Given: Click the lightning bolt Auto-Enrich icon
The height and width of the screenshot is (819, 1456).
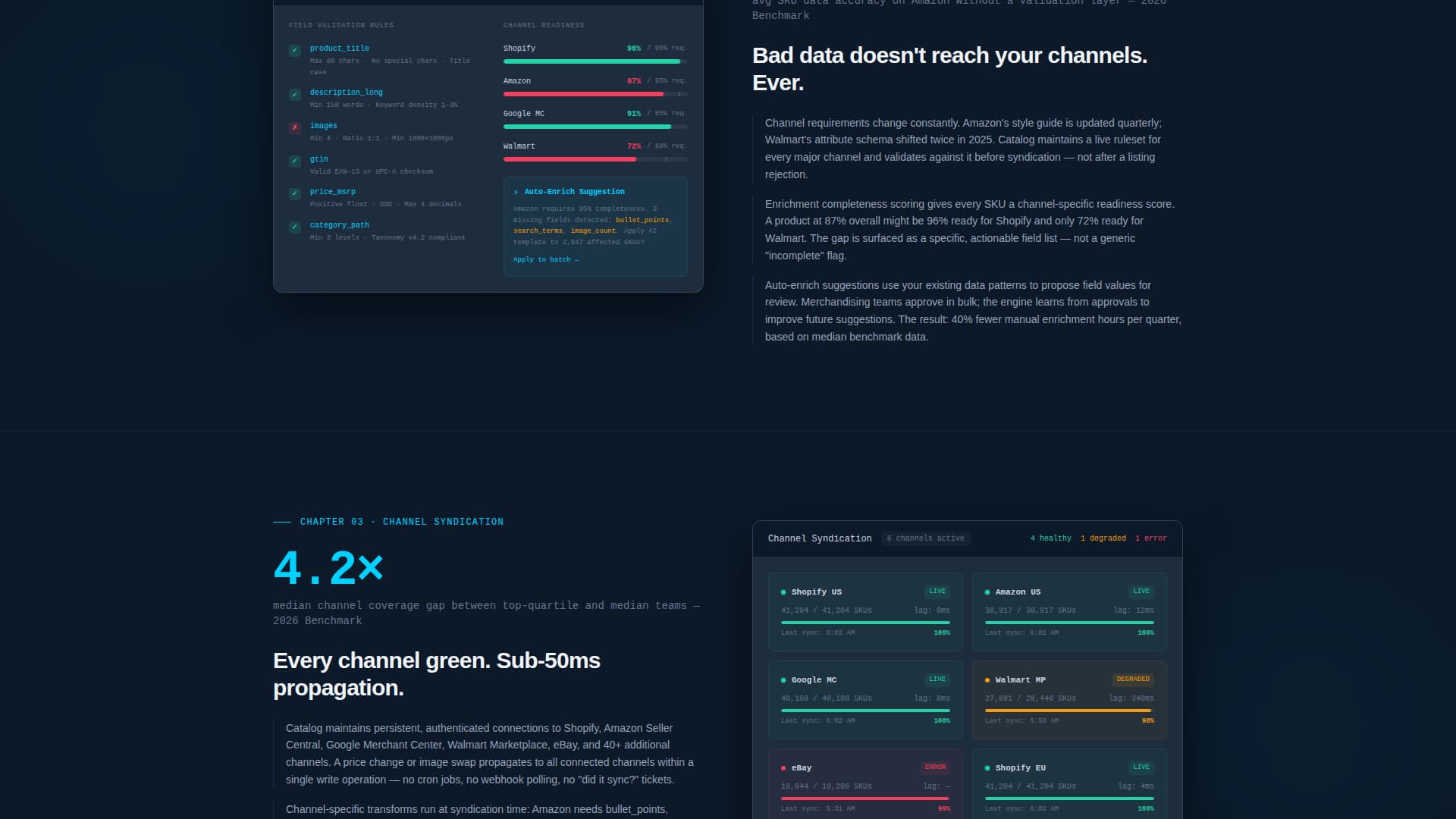Looking at the screenshot, I should tap(516, 192).
